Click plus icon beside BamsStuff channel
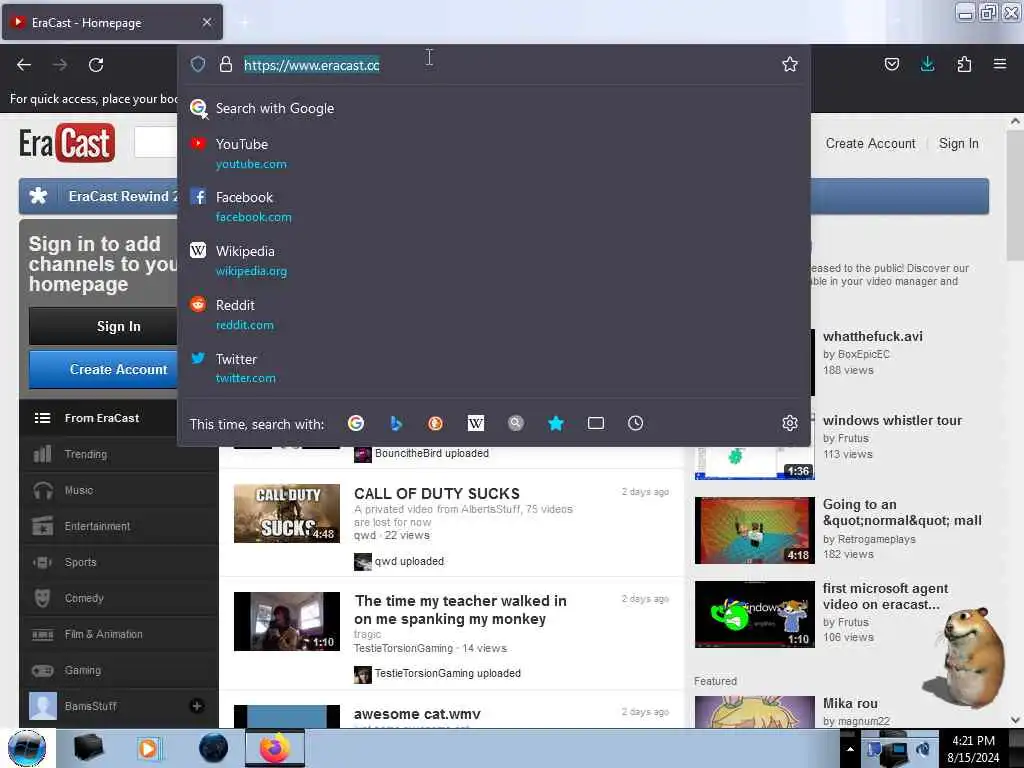The height and width of the screenshot is (768, 1024). [x=197, y=706]
